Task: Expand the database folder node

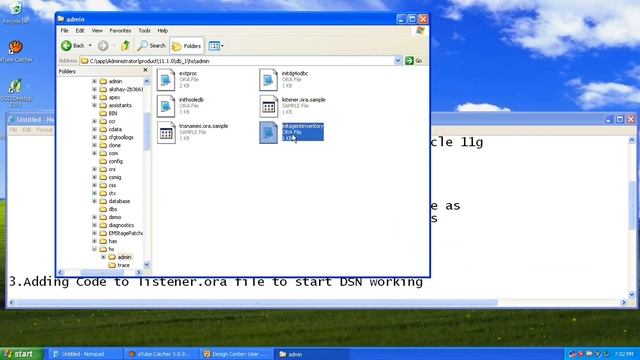Action: click(94, 201)
